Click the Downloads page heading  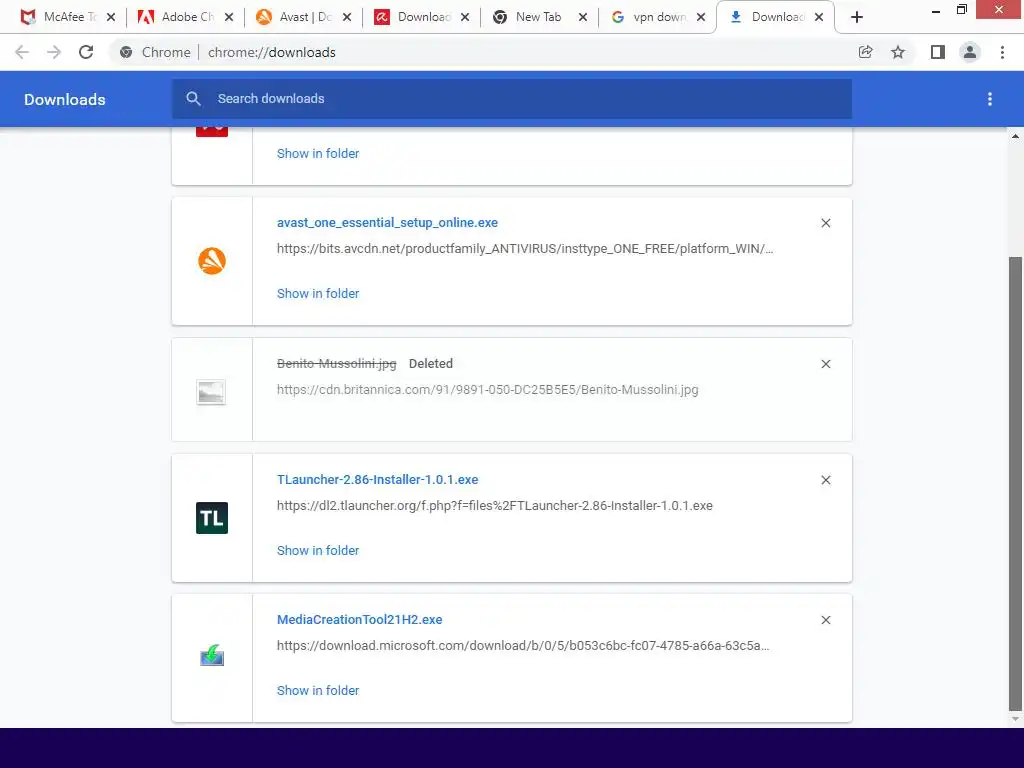click(x=65, y=99)
